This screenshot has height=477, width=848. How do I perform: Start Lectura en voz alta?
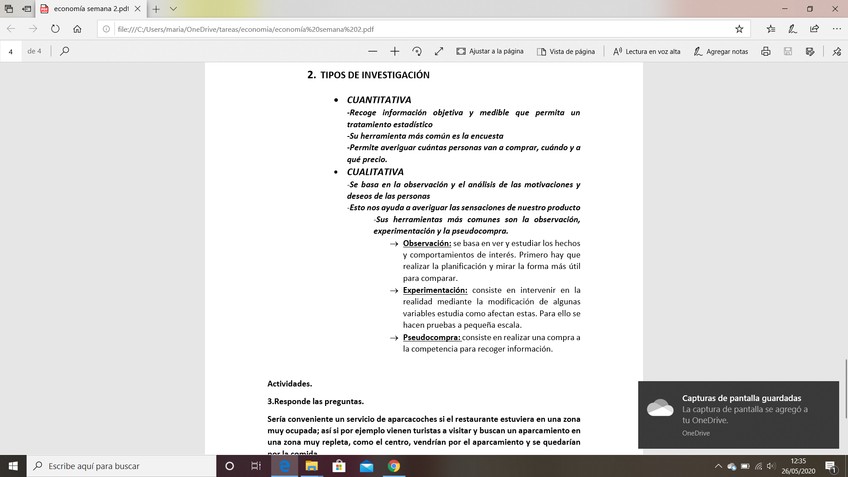(x=647, y=51)
